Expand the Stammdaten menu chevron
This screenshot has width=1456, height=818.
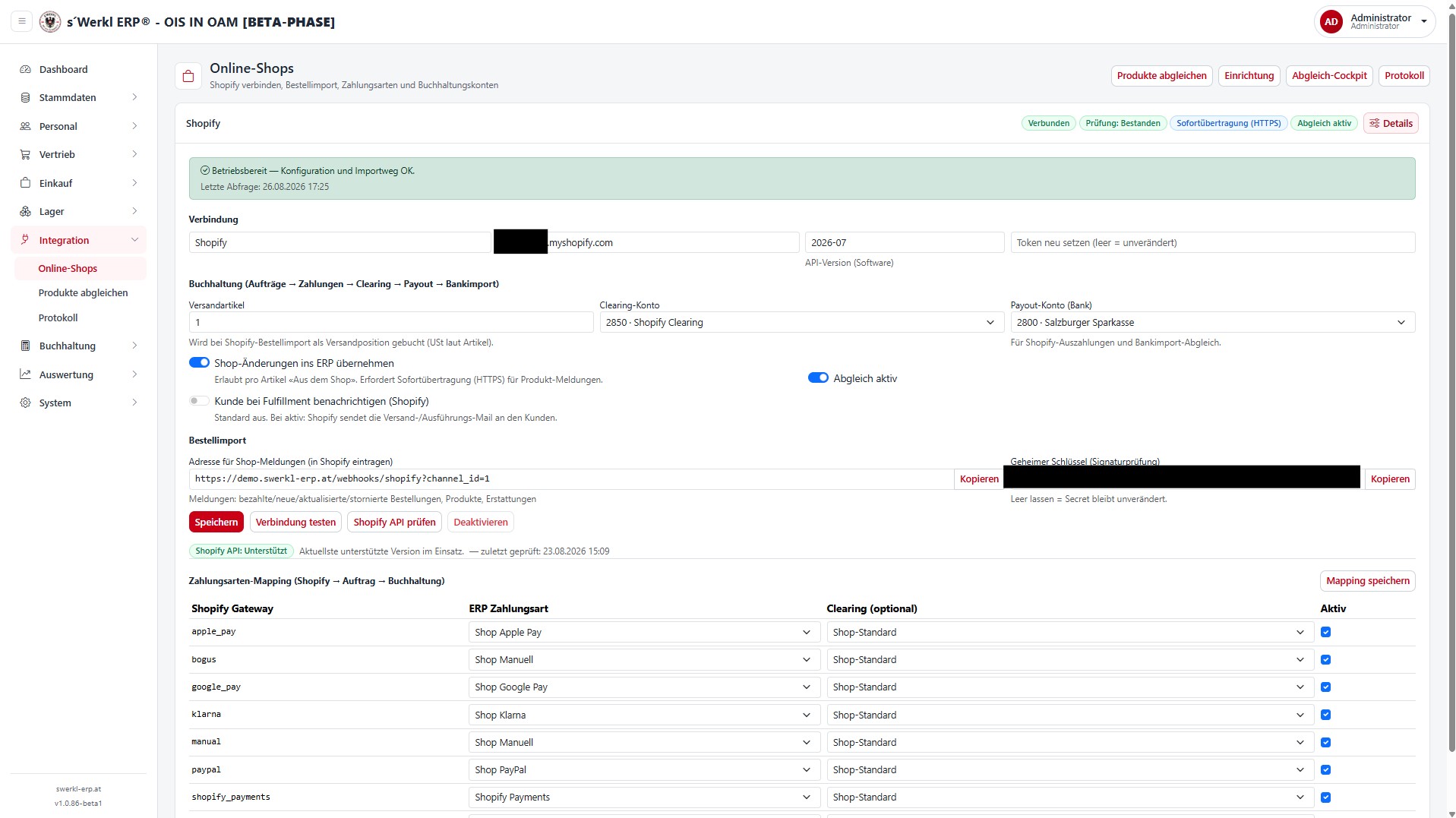[x=134, y=97]
